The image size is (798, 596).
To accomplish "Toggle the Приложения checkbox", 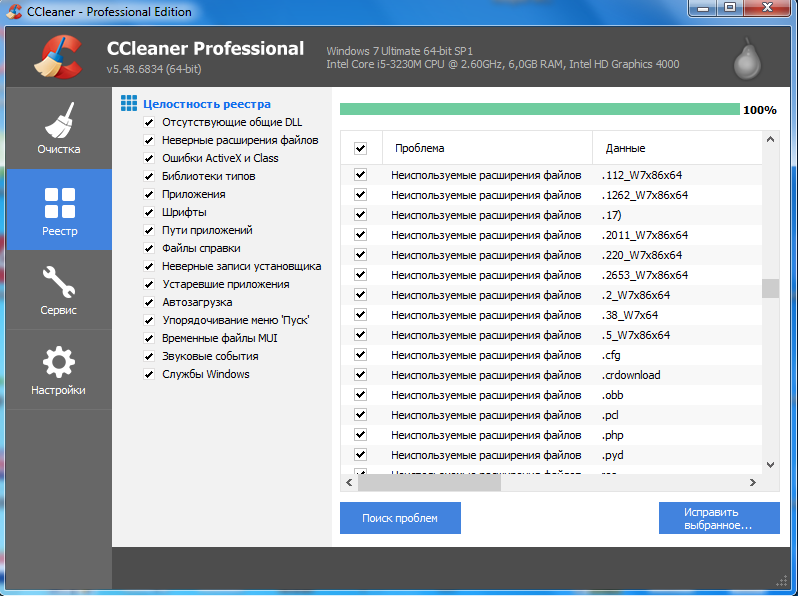I will [x=149, y=194].
